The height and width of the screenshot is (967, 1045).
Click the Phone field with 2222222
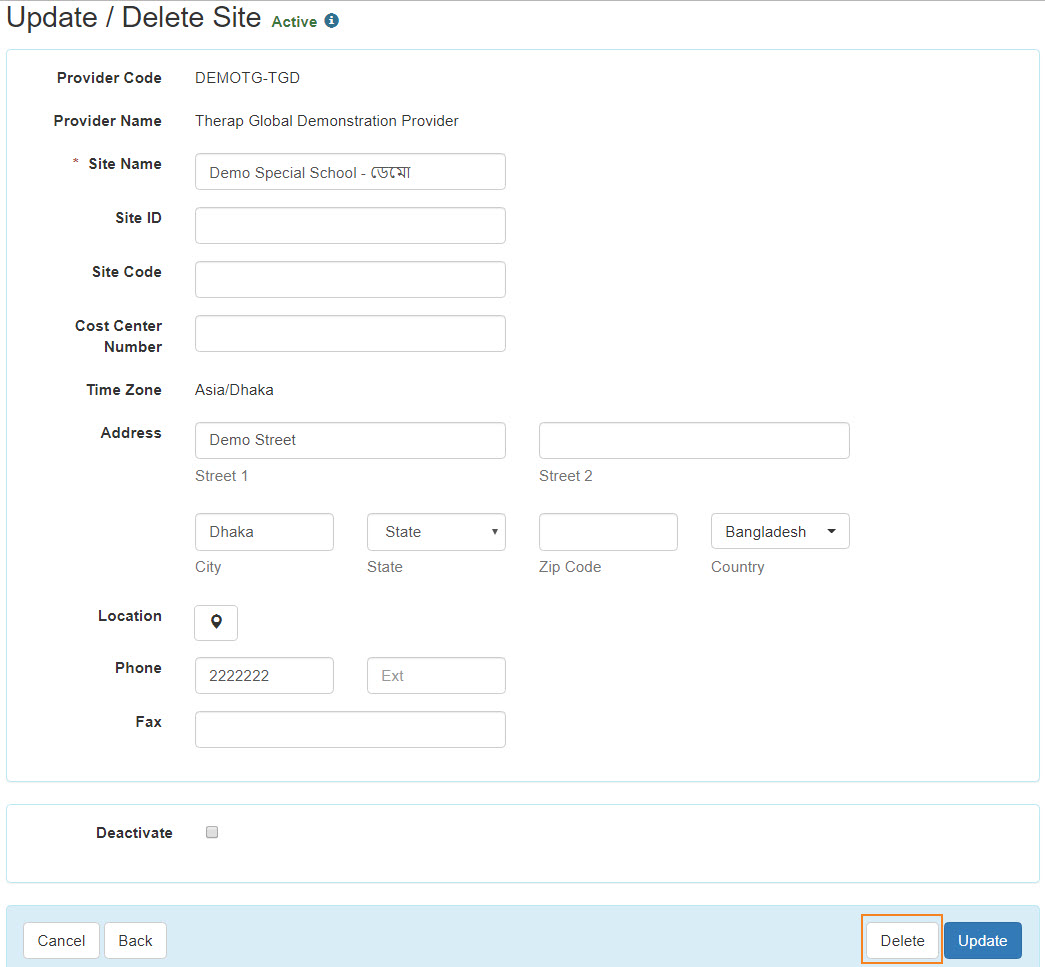tap(264, 675)
